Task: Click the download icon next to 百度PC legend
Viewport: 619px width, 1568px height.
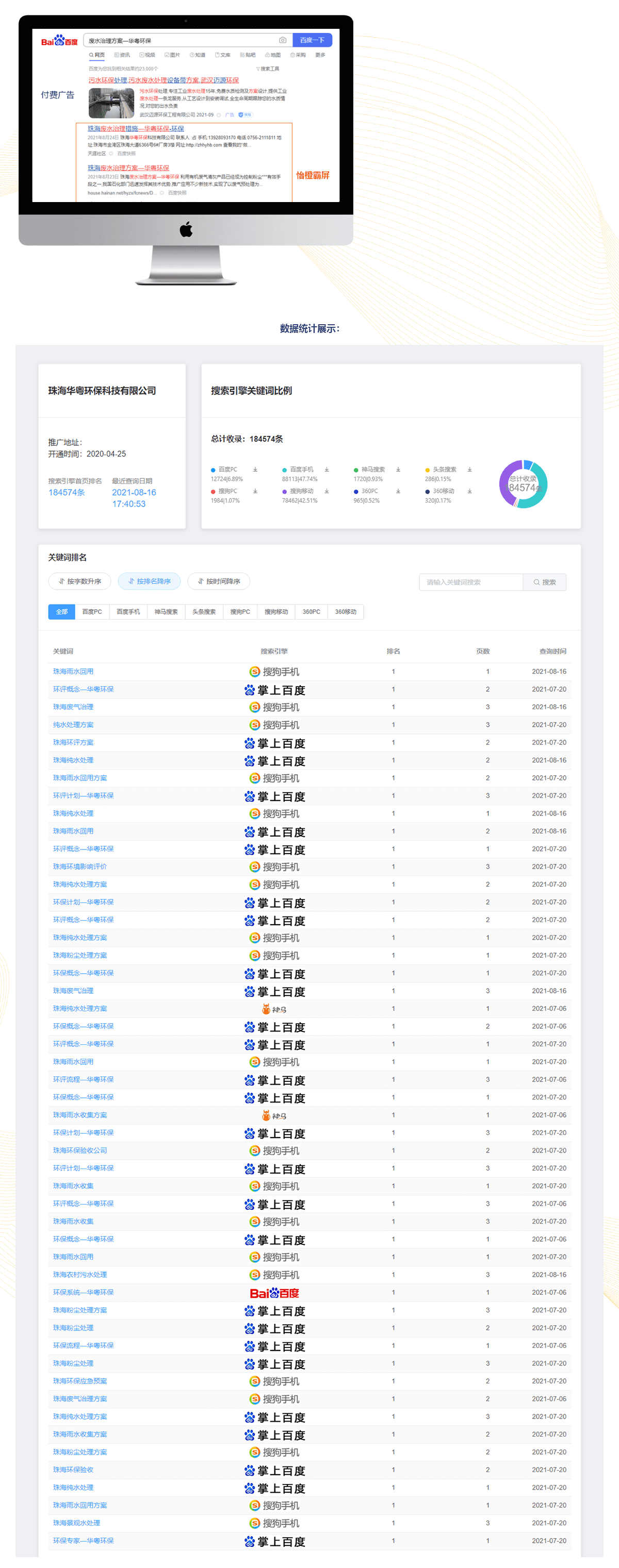Action: [255, 469]
